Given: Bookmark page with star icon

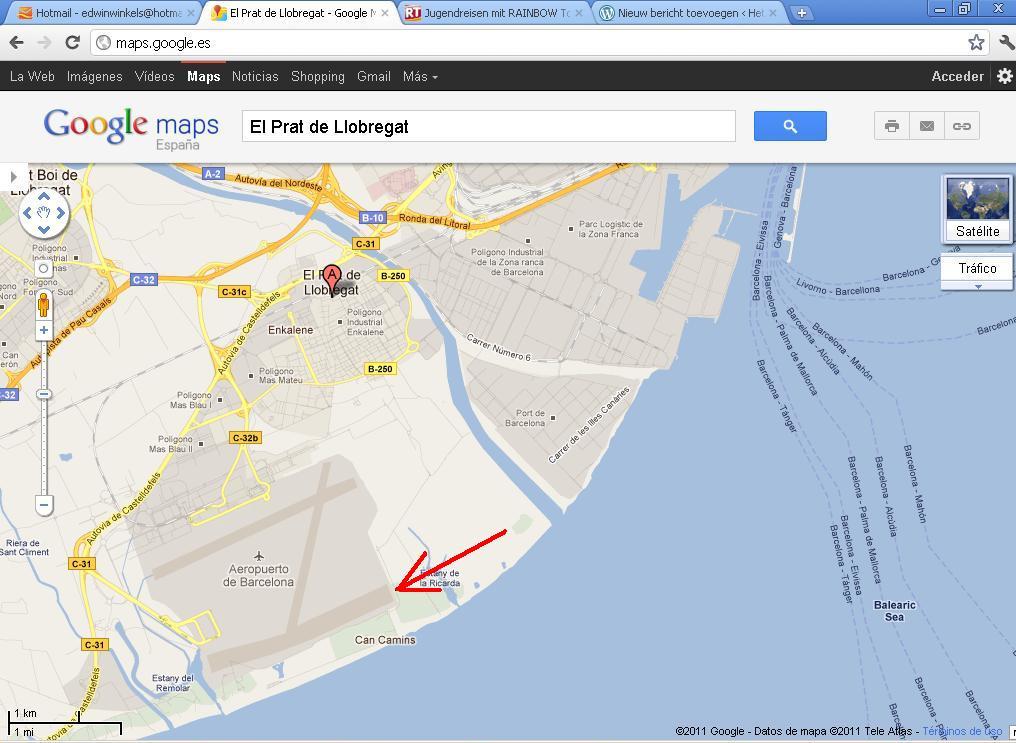Looking at the screenshot, I should click(976, 43).
